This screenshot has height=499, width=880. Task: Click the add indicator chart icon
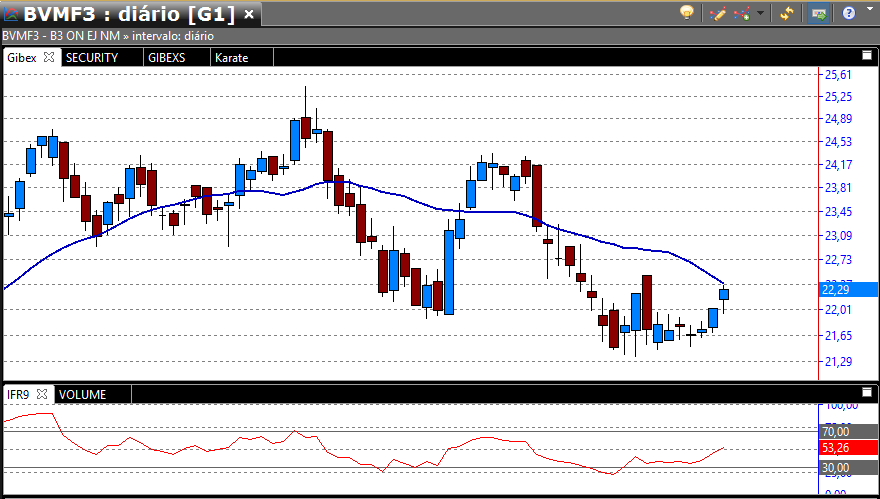[741, 13]
